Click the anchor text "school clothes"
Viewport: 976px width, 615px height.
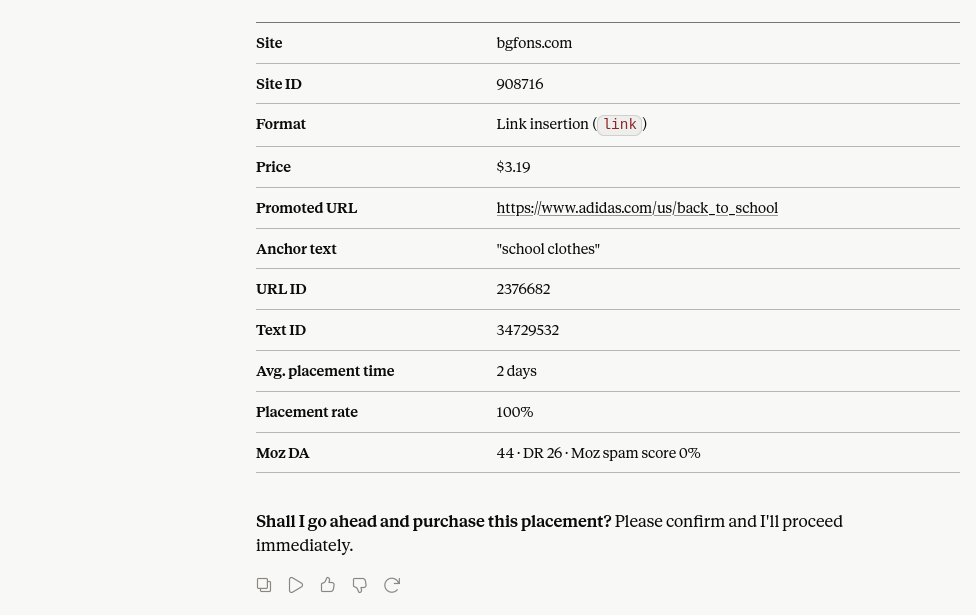click(x=548, y=249)
